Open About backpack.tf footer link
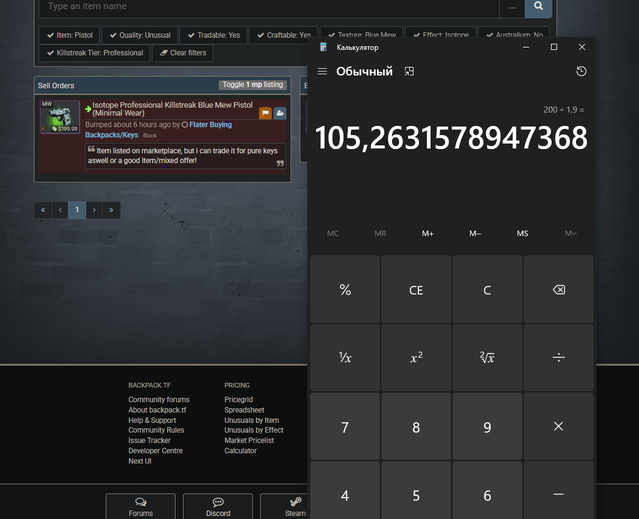639x519 pixels. click(x=157, y=410)
